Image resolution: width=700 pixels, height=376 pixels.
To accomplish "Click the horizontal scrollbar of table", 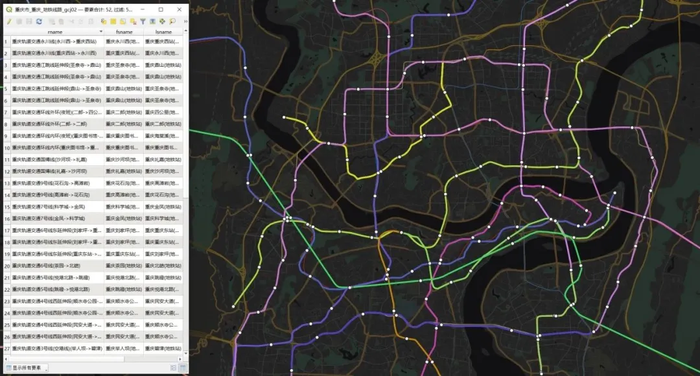I will [x=67, y=359].
